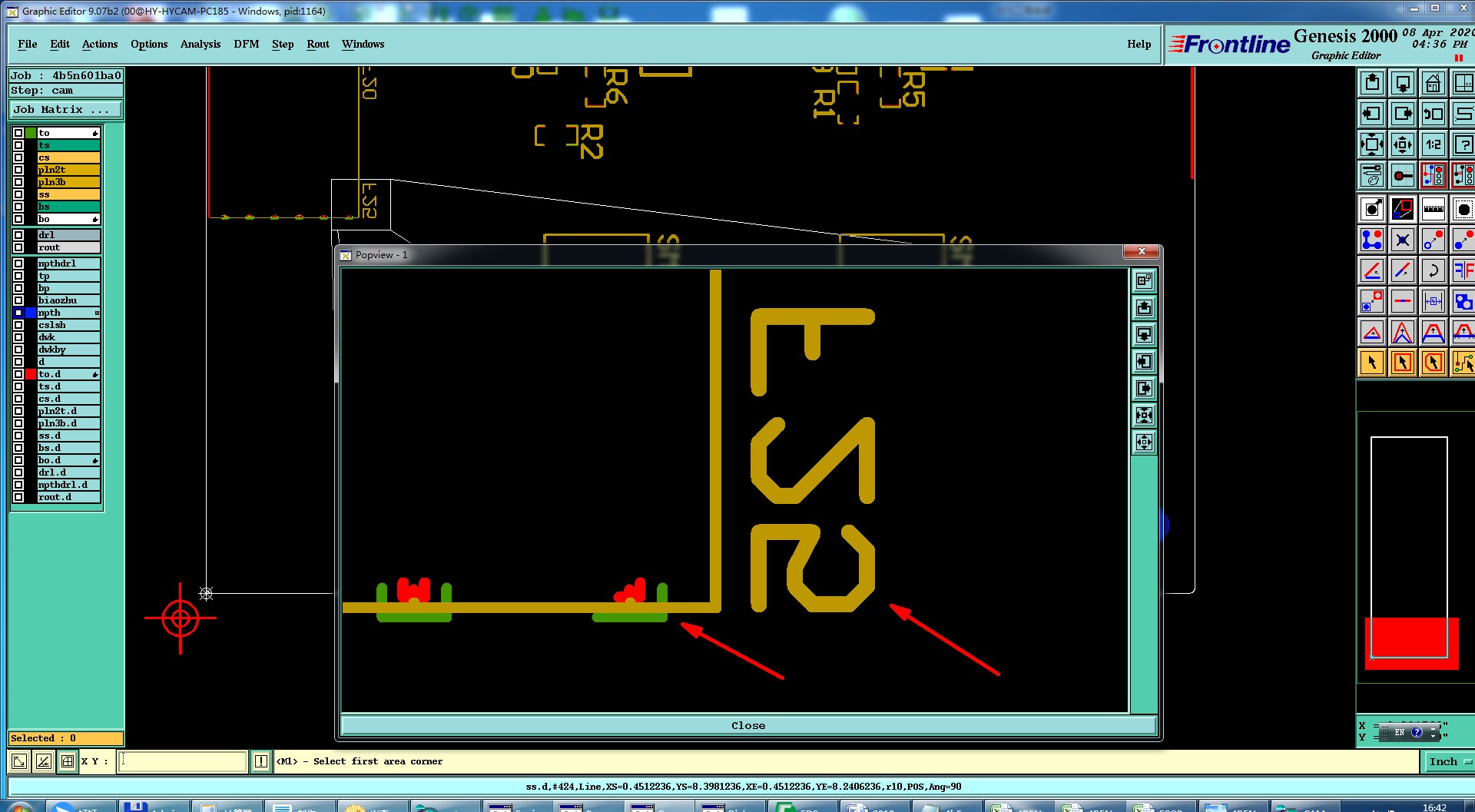Open the DFM menu
1475x812 pixels.
pyautogui.click(x=247, y=44)
